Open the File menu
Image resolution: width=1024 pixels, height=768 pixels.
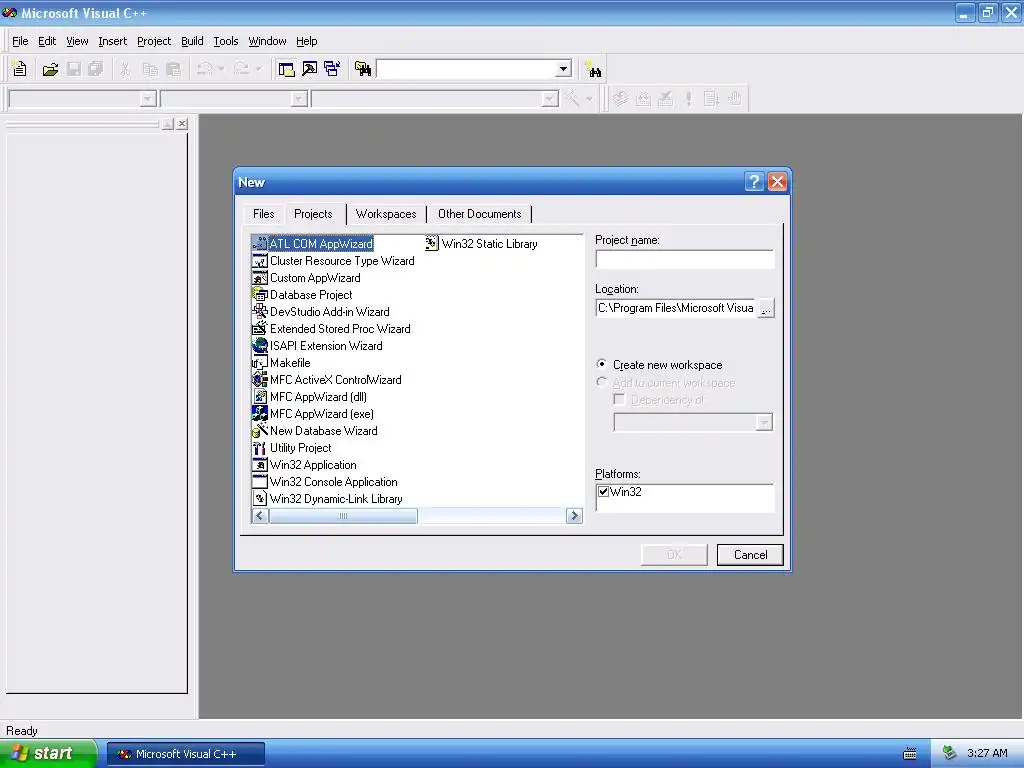pos(20,41)
